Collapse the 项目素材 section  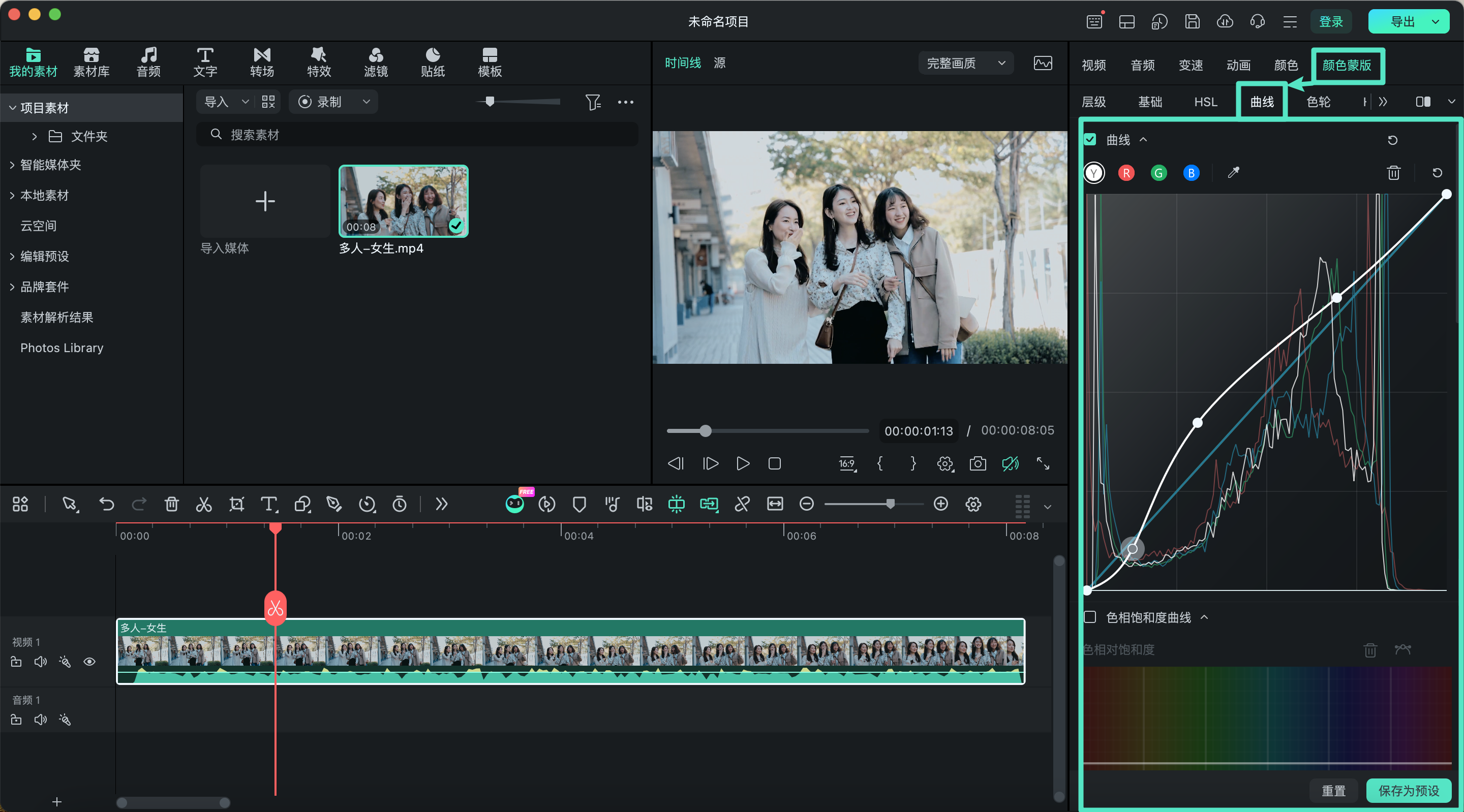(12, 108)
